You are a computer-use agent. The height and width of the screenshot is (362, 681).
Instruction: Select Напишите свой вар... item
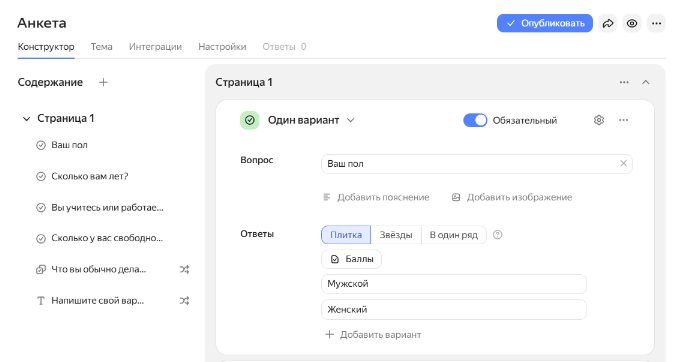click(x=98, y=301)
